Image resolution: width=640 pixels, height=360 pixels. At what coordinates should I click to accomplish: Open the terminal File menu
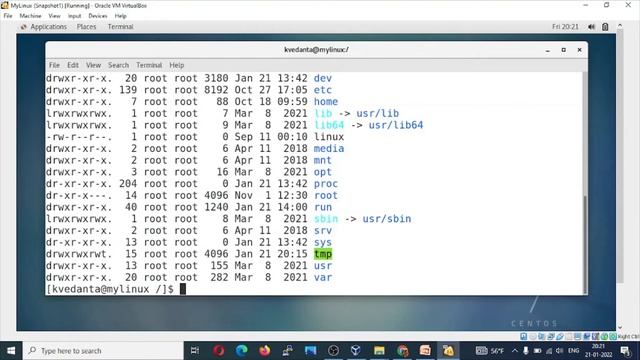point(54,65)
